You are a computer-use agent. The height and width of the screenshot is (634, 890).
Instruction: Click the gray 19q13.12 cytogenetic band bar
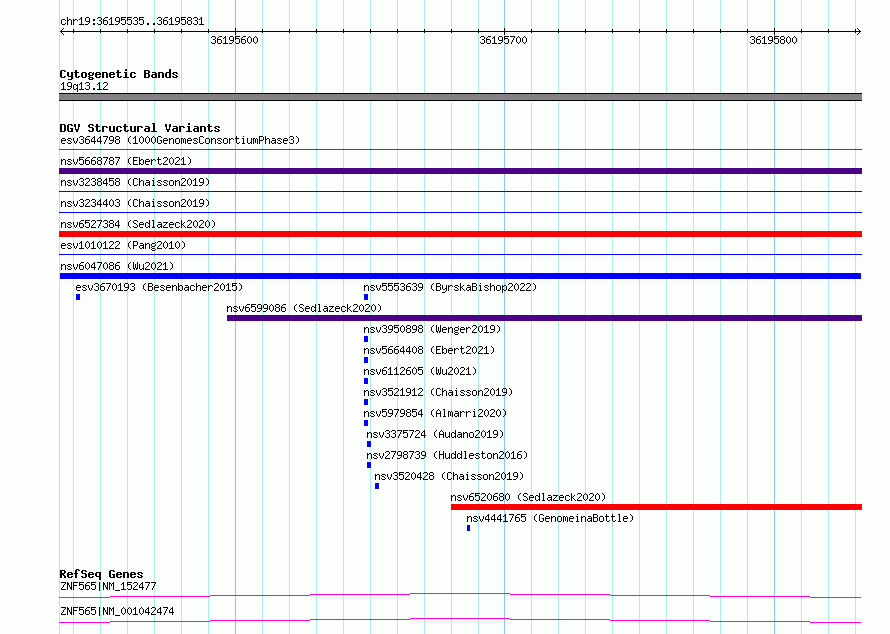(460, 97)
